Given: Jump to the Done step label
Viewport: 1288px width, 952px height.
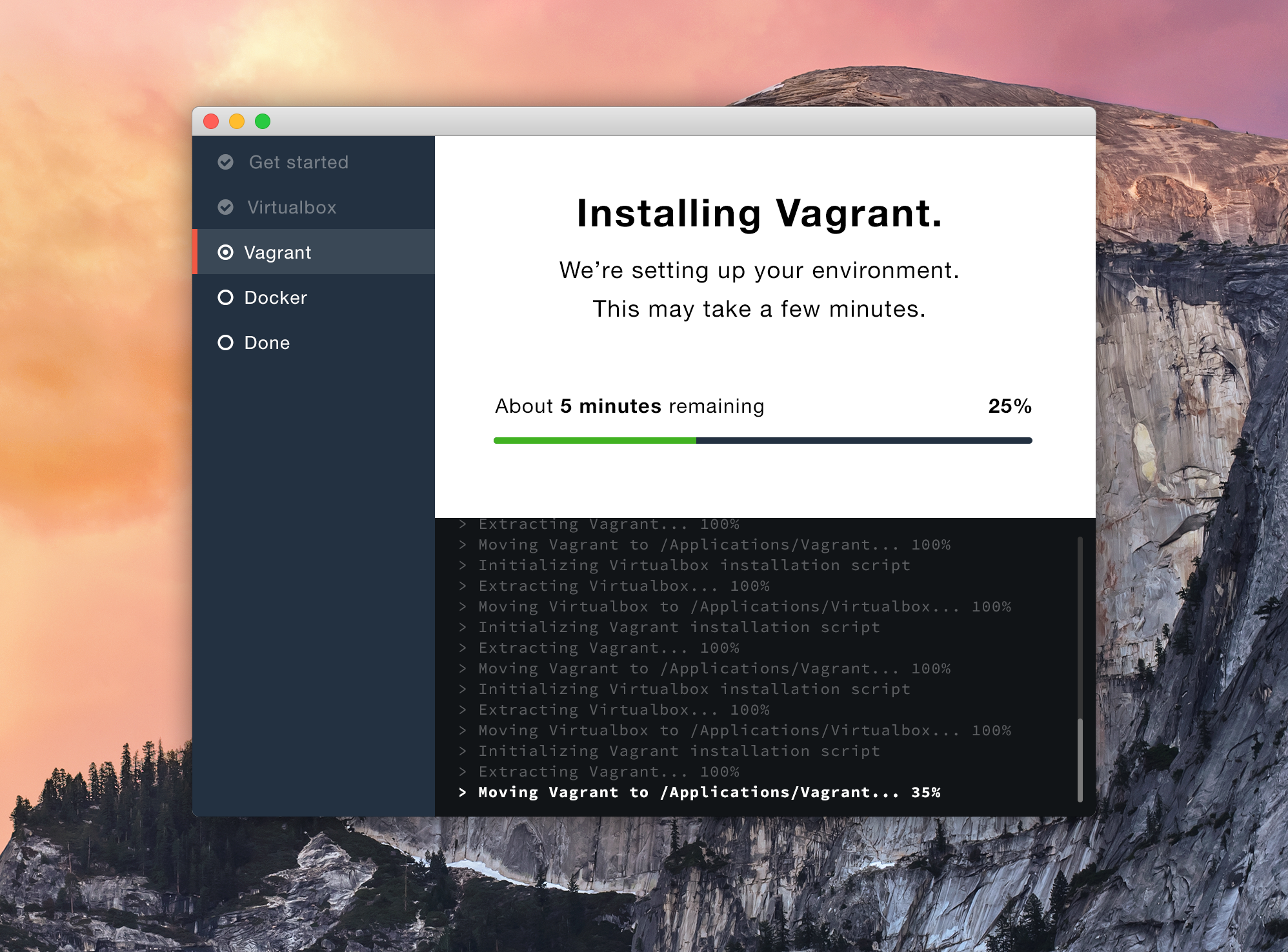Looking at the screenshot, I should (x=267, y=342).
